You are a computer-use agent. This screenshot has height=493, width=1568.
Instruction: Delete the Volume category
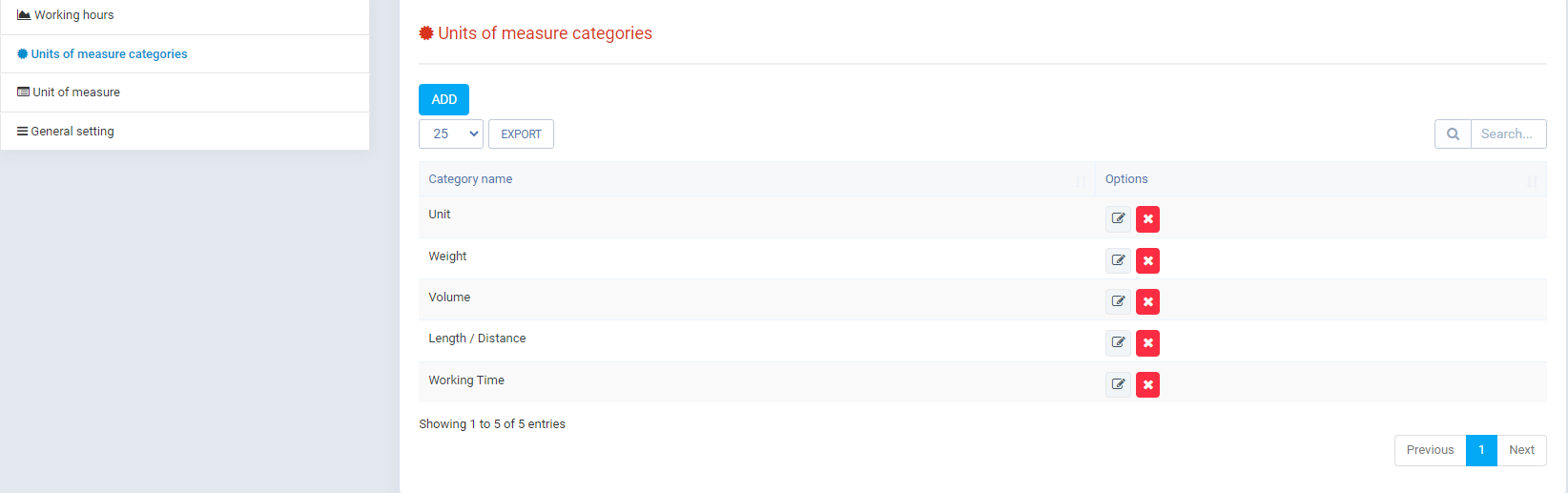[x=1147, y=301]
